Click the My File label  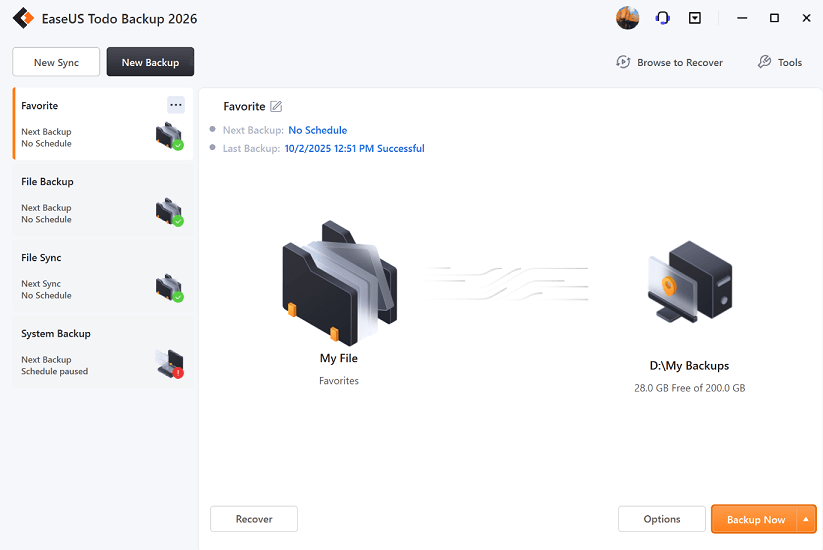339,358
